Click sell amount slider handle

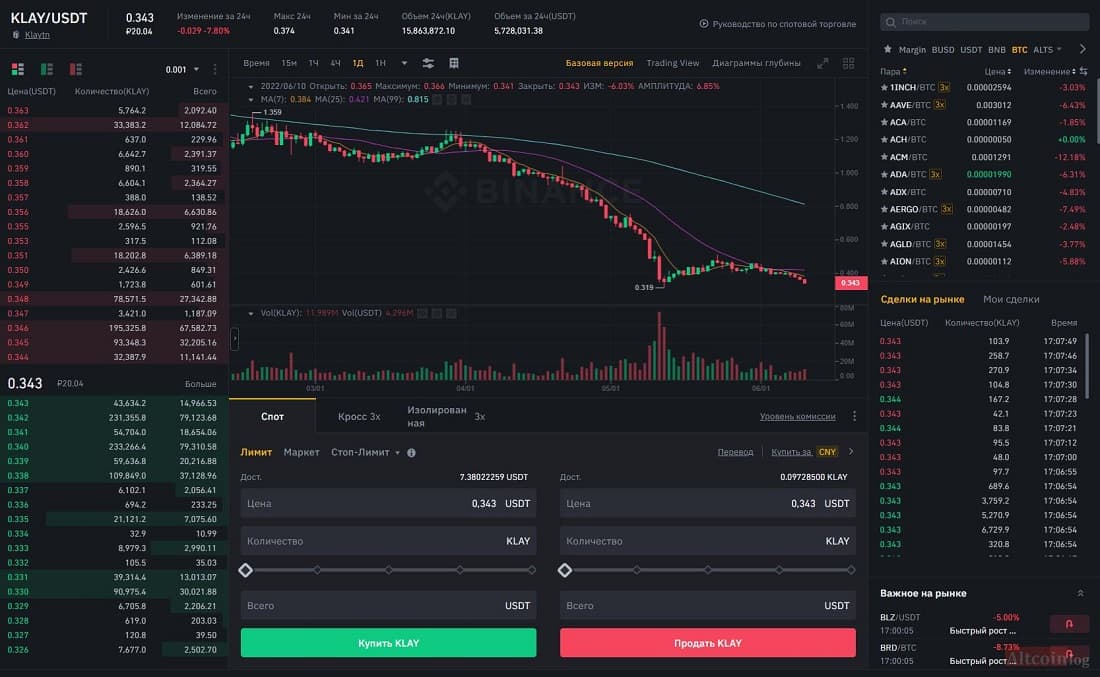pyautogui.click(x=565, y=570)
